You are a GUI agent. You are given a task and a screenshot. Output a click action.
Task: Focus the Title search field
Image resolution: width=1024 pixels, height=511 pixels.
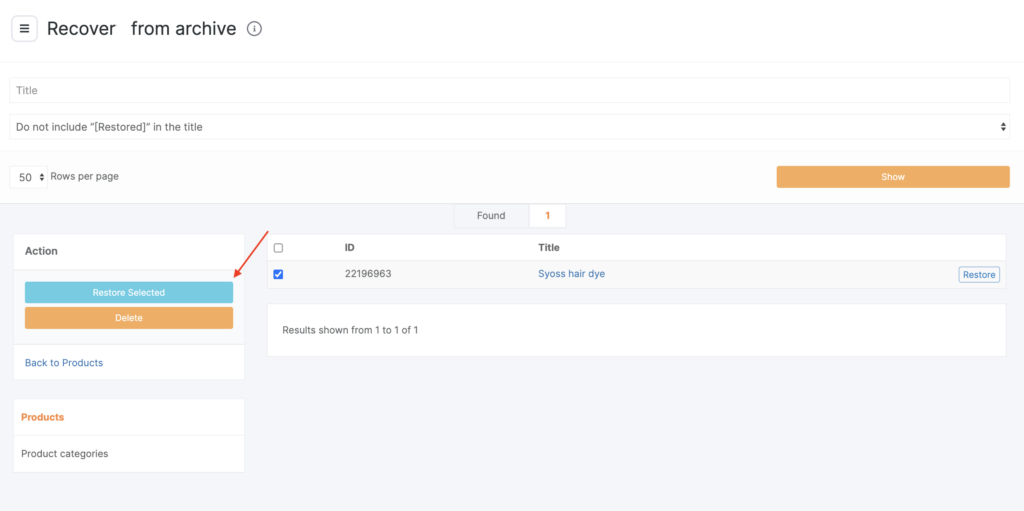pyautogui.click(x=509, y=90)
